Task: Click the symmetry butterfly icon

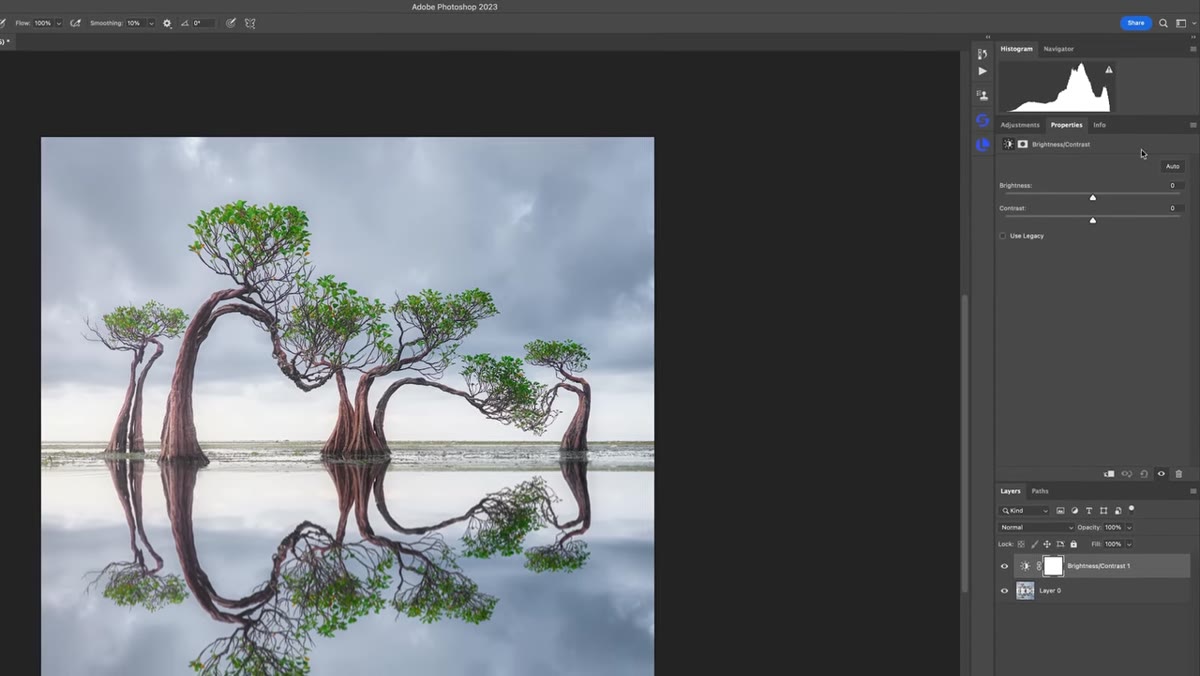Action: point(250,23)
